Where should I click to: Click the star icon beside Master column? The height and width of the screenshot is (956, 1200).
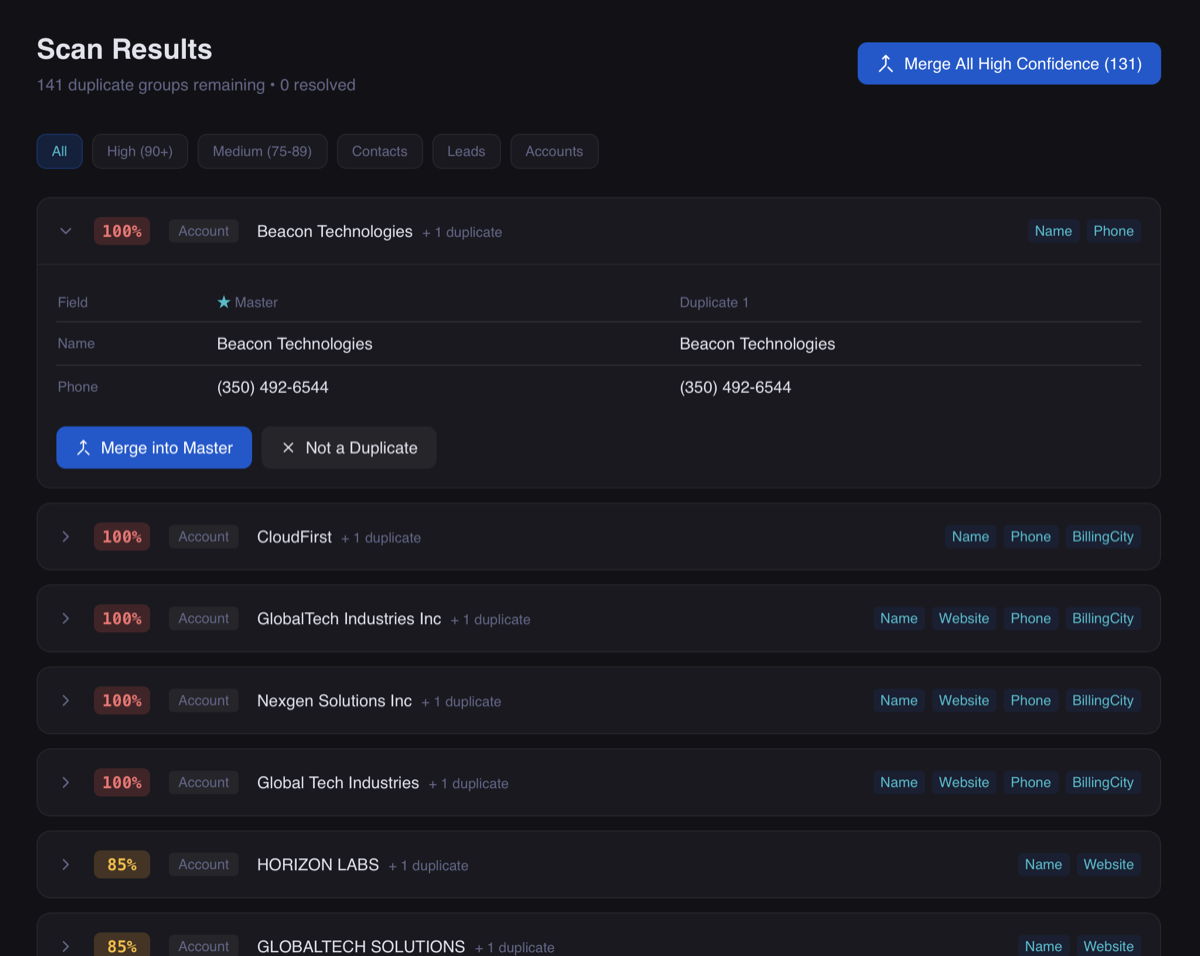click(x=224, y=302)
